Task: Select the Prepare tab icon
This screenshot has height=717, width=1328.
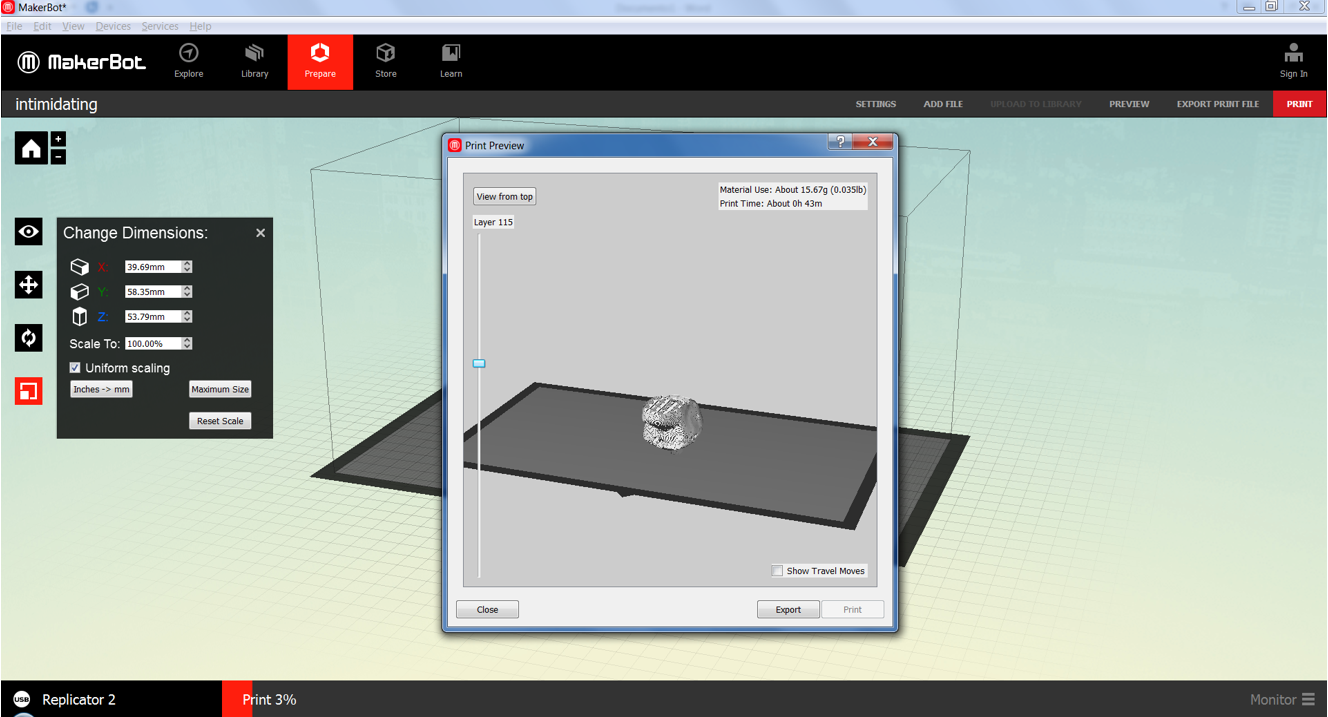Action: pos(320,53)
